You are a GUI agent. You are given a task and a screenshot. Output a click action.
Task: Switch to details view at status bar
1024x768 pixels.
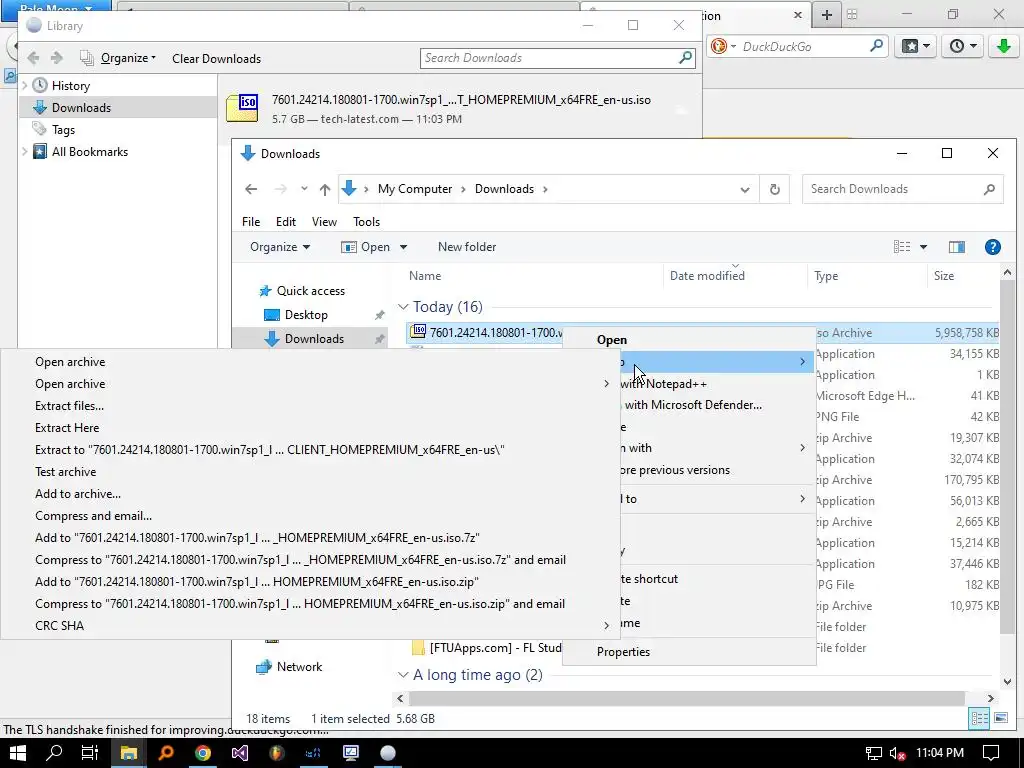(979, 718)
